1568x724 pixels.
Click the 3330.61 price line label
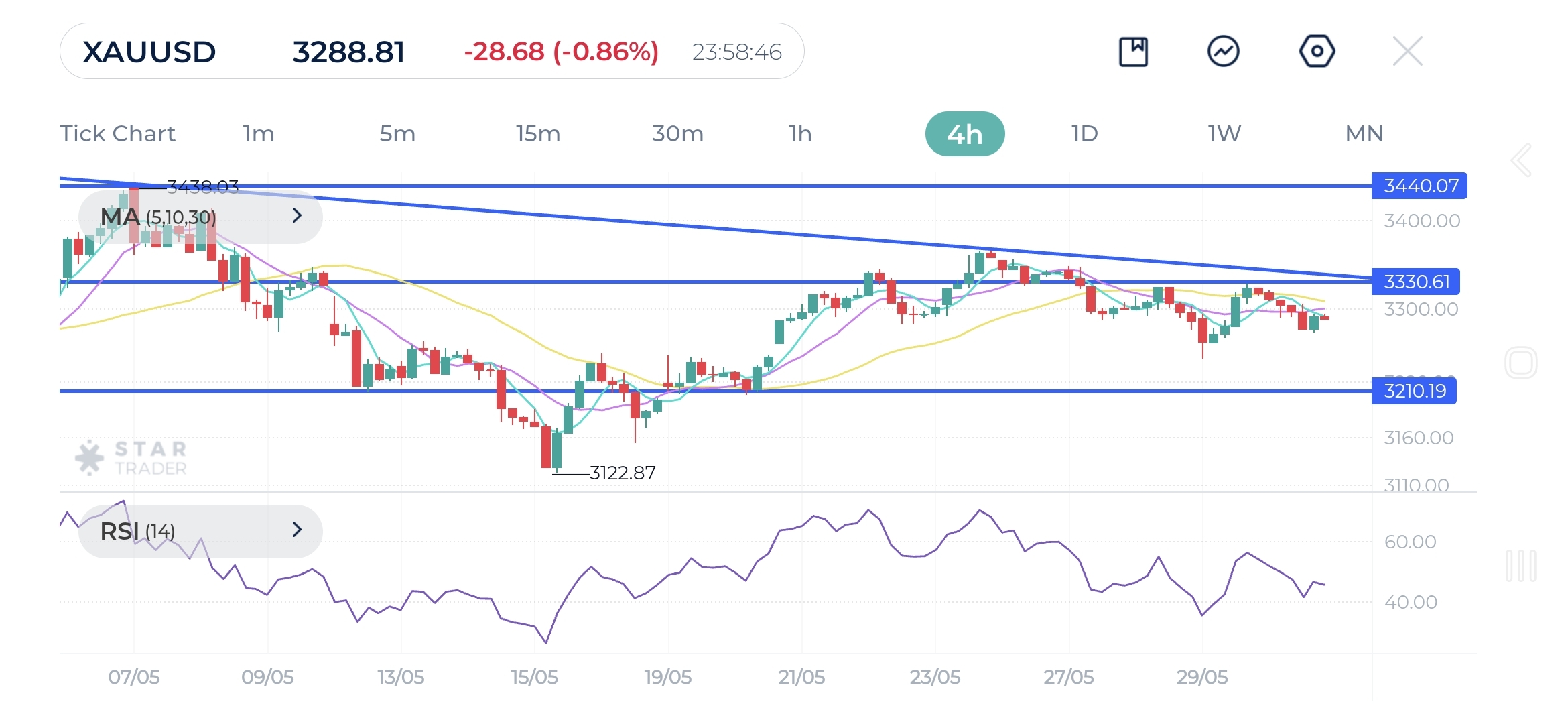point(1415,282)
